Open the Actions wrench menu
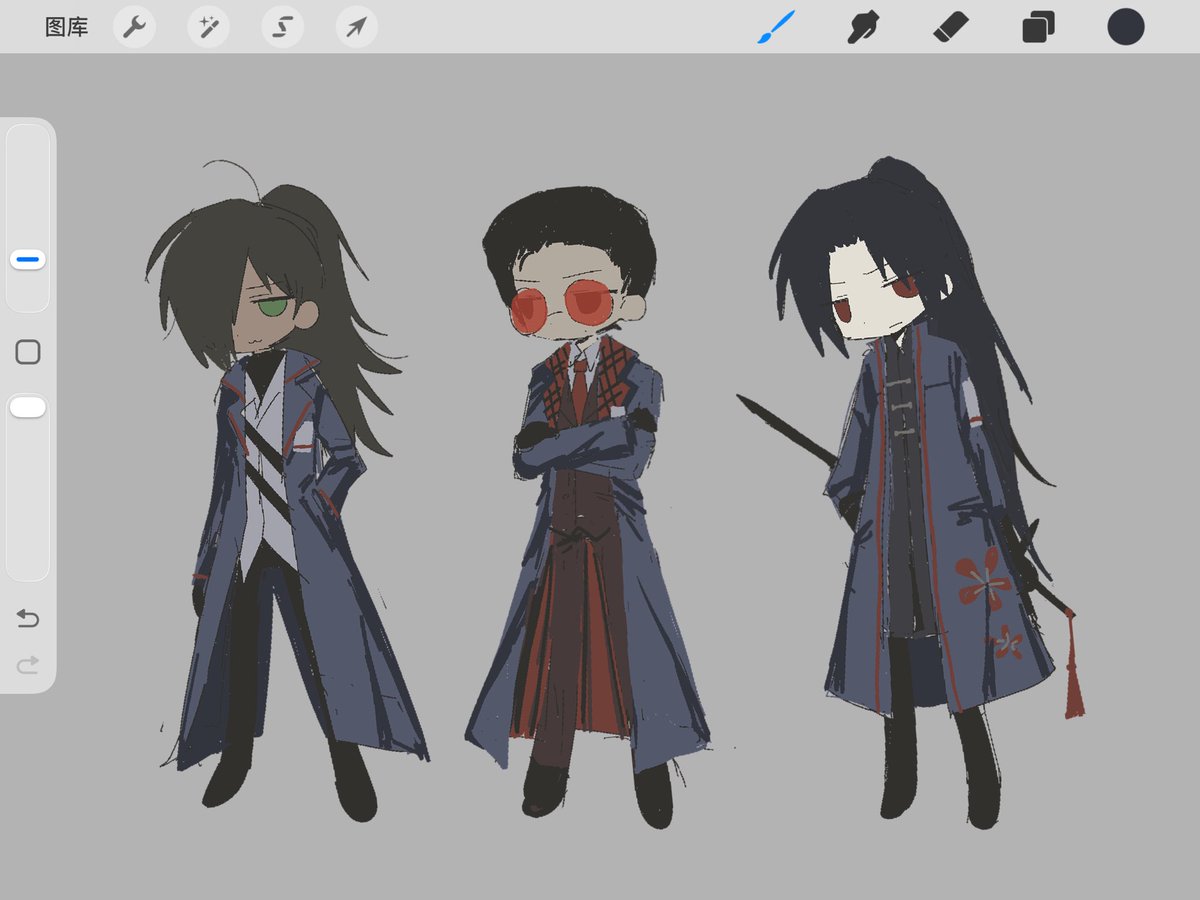 click(134, 27)
